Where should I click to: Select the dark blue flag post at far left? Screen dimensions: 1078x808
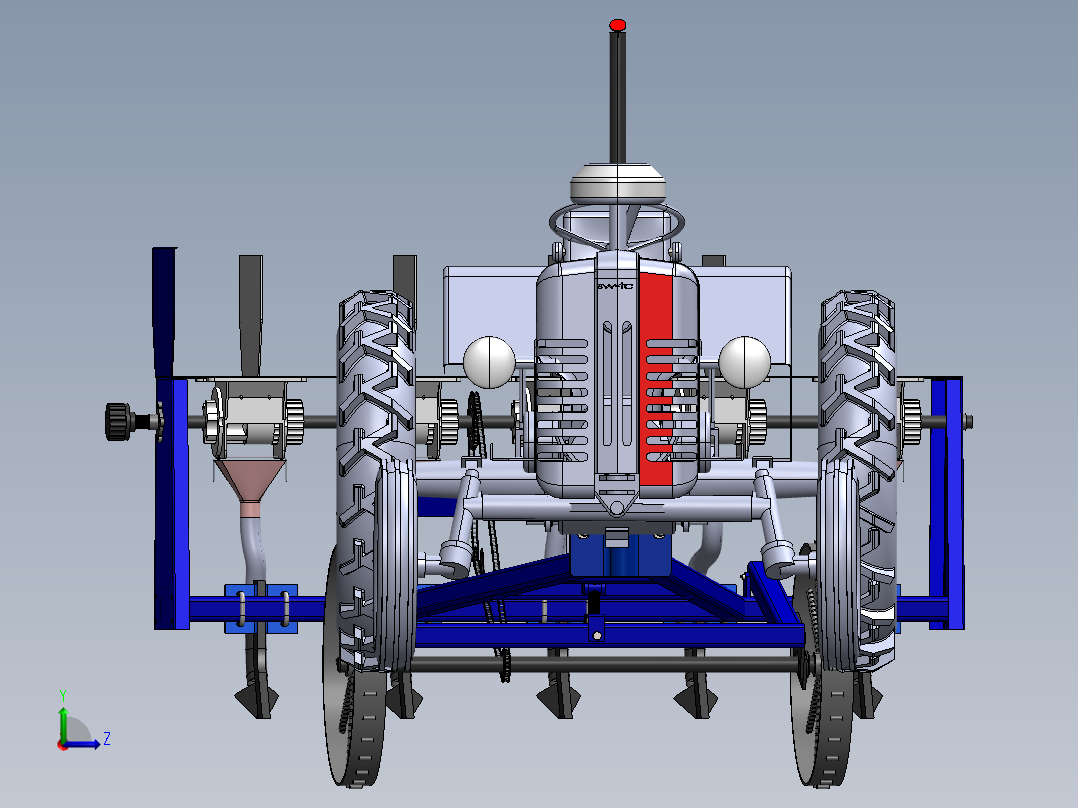(x=164, y=313)
